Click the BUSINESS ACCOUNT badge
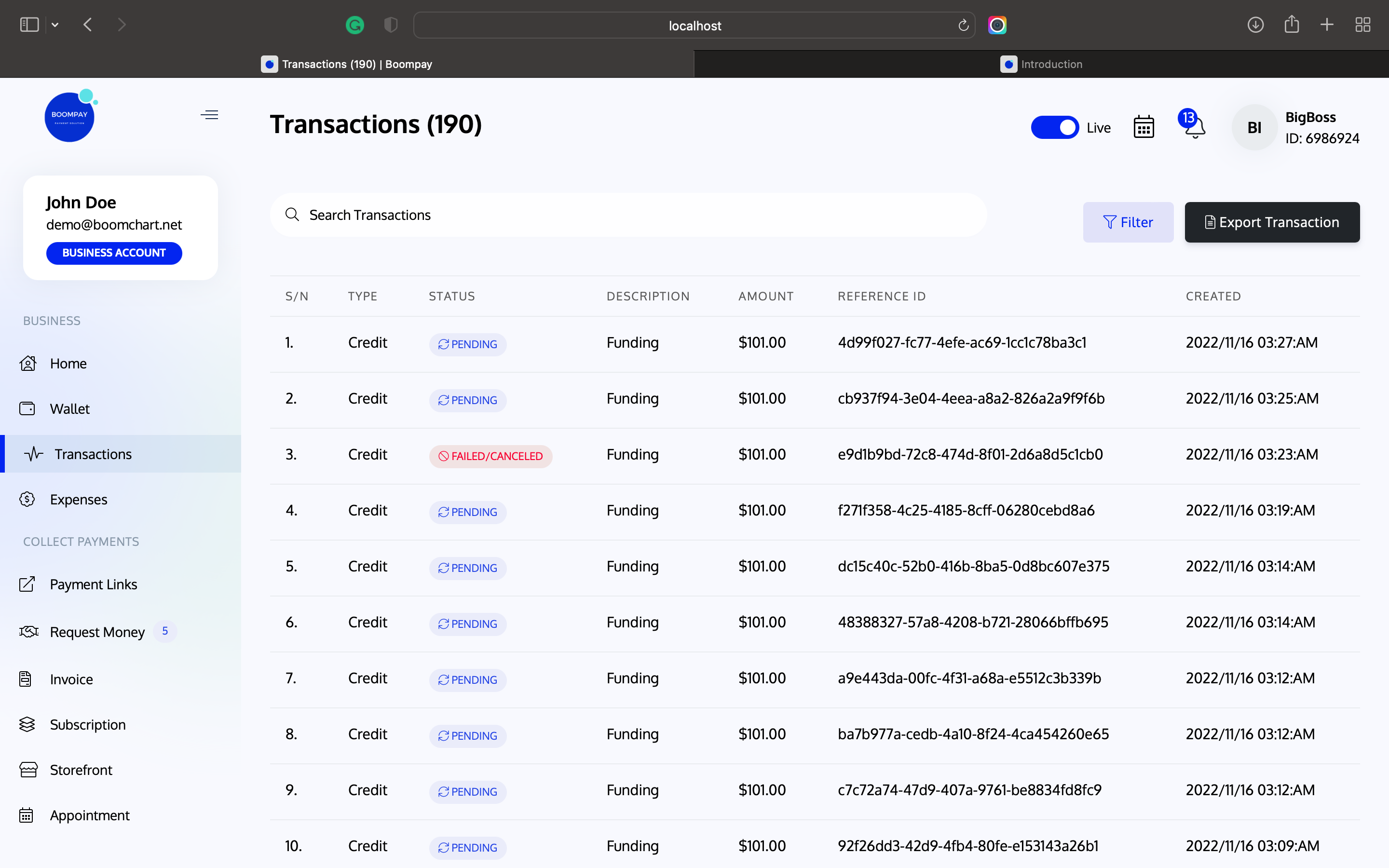The image size is (1389, 868). tap(114, 253)
